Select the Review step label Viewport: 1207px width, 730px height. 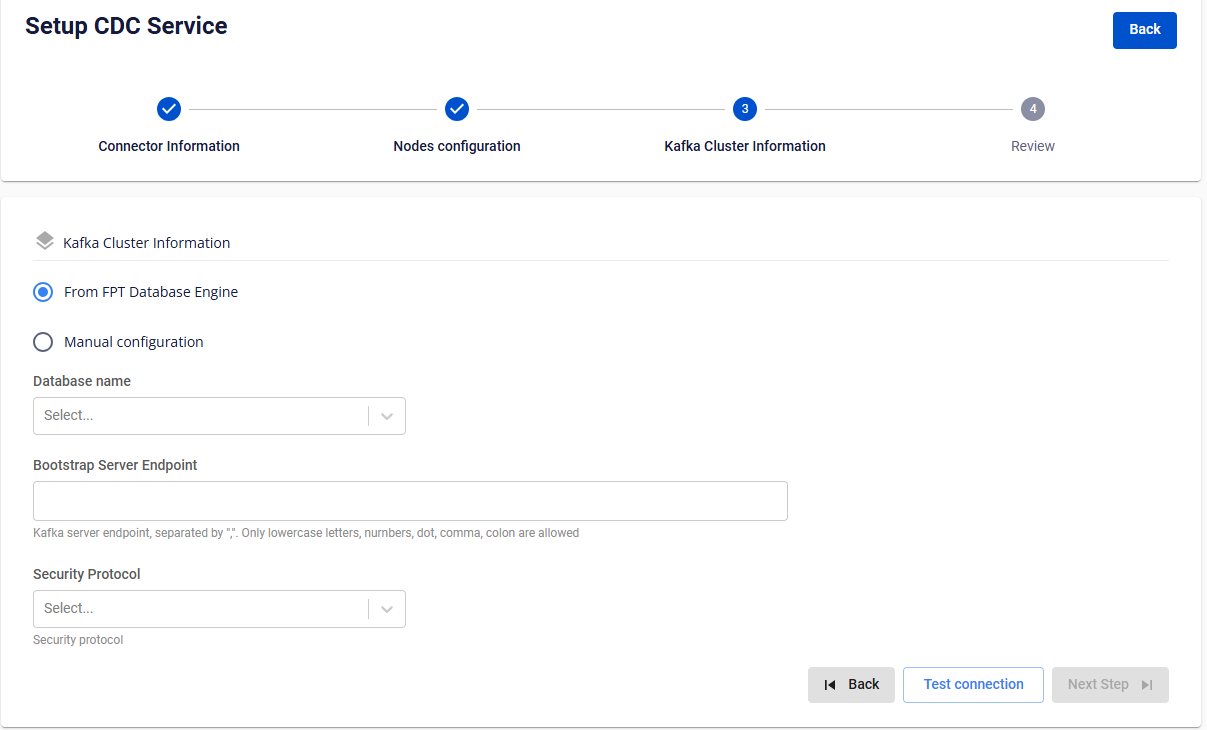click(1033, 146)
